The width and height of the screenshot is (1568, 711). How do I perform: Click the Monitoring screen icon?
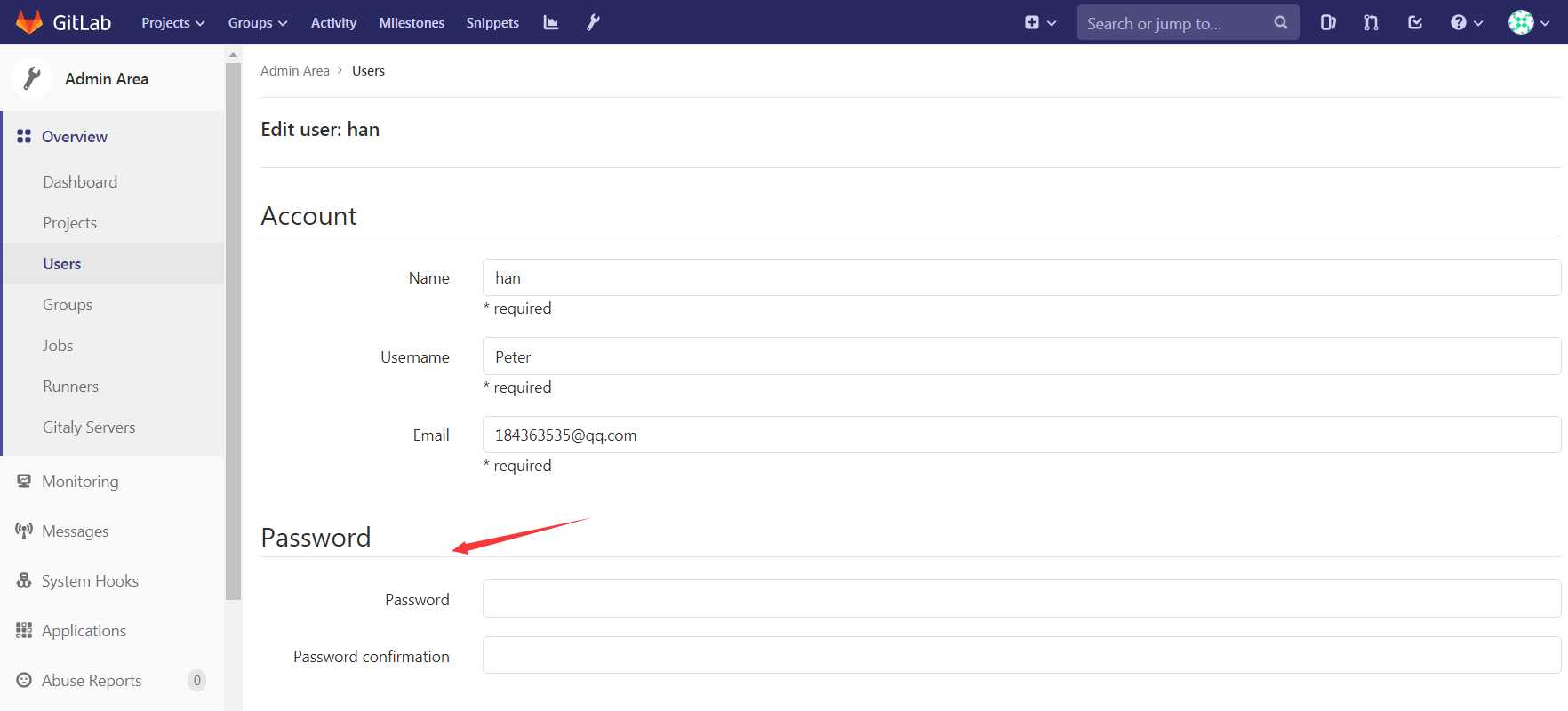[24, 482]
